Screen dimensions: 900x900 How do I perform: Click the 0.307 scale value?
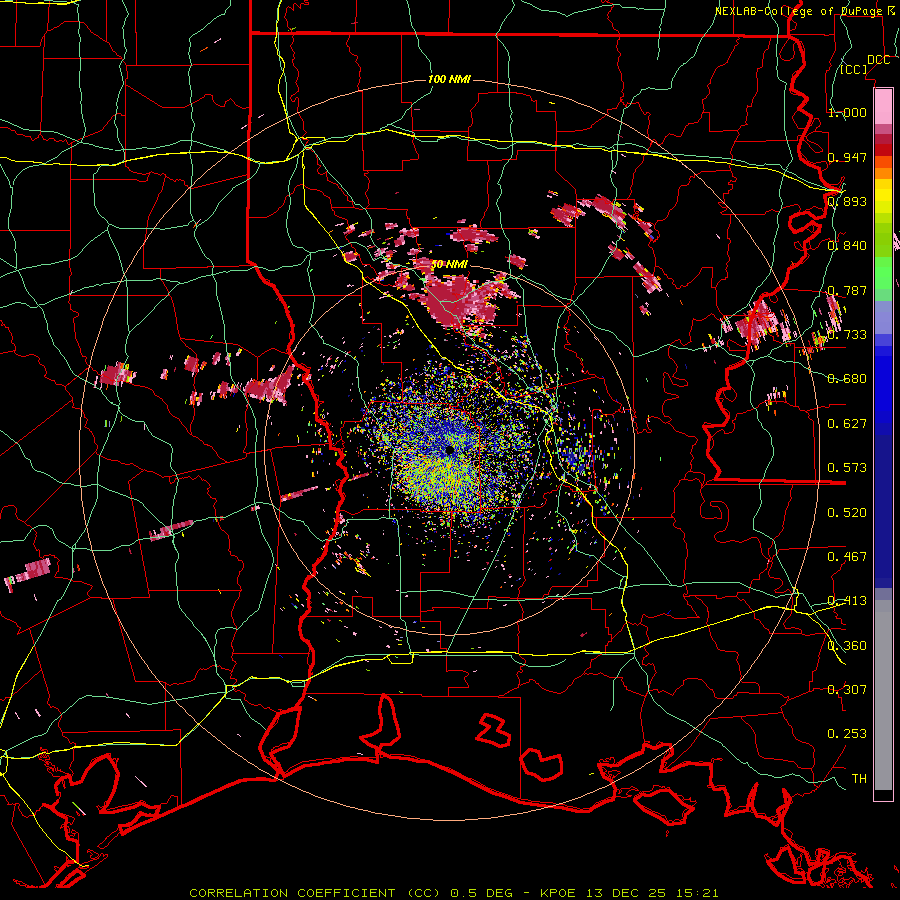[x=847, y=690]
